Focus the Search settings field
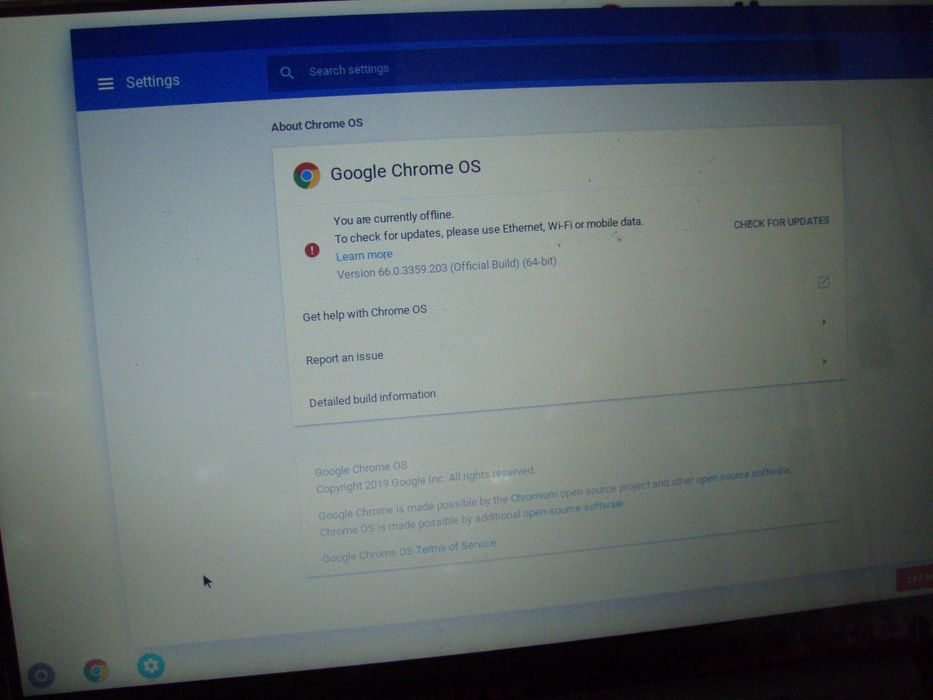 tap(553, 67)
